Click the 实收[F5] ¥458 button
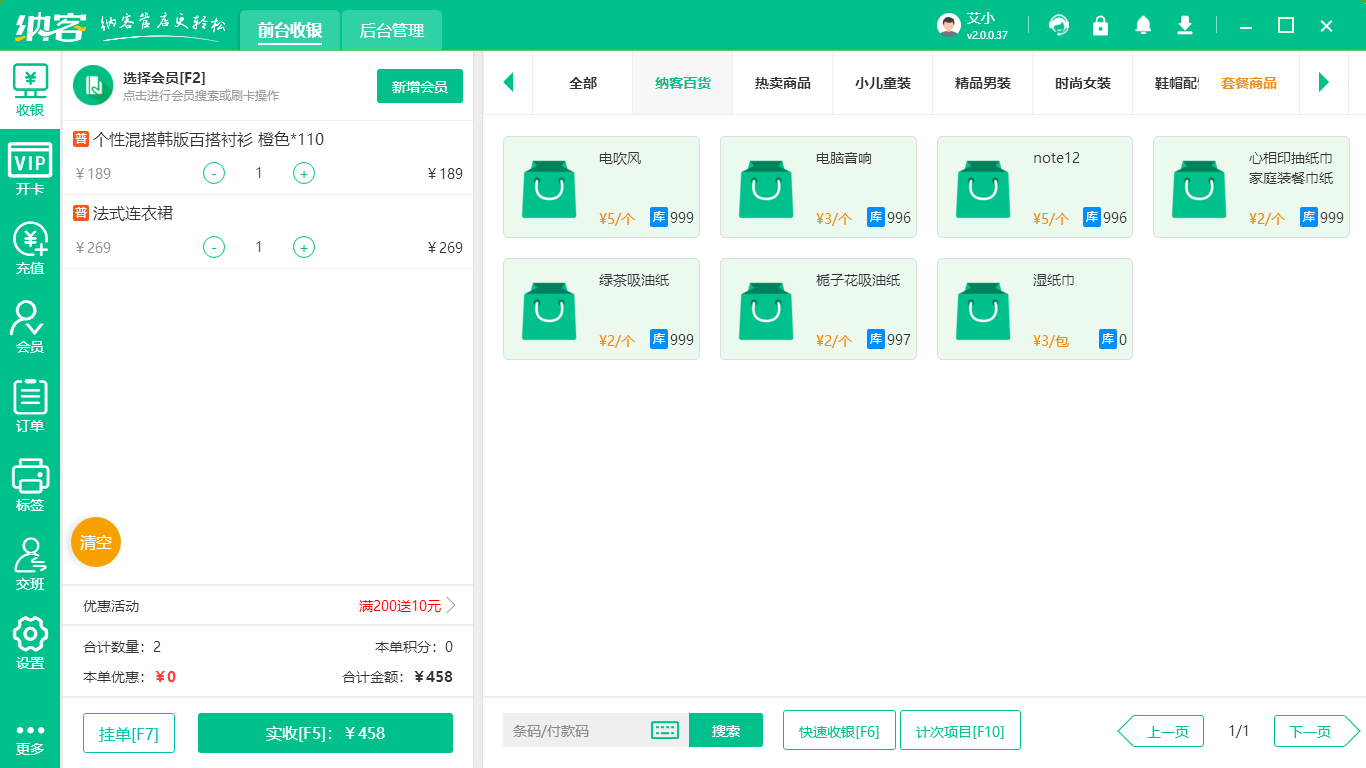The image size is (1366, 768). click(x=325, y=733)
